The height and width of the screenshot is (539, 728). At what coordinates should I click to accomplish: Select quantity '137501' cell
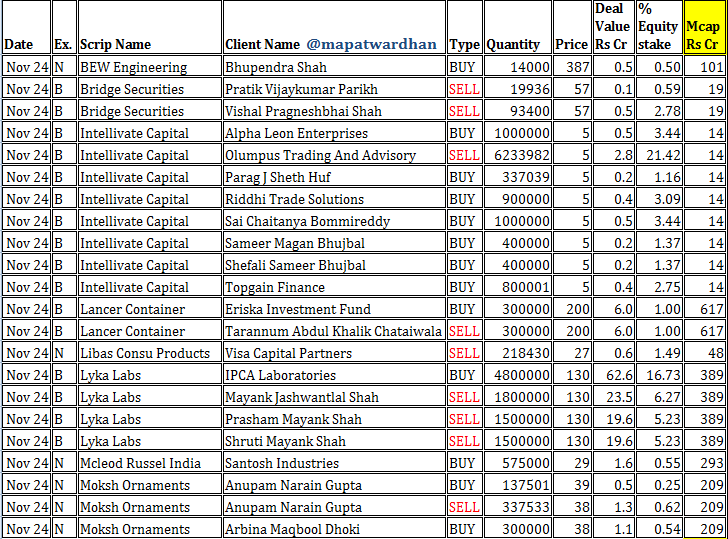pyautogui.click(x=518, y=485)
